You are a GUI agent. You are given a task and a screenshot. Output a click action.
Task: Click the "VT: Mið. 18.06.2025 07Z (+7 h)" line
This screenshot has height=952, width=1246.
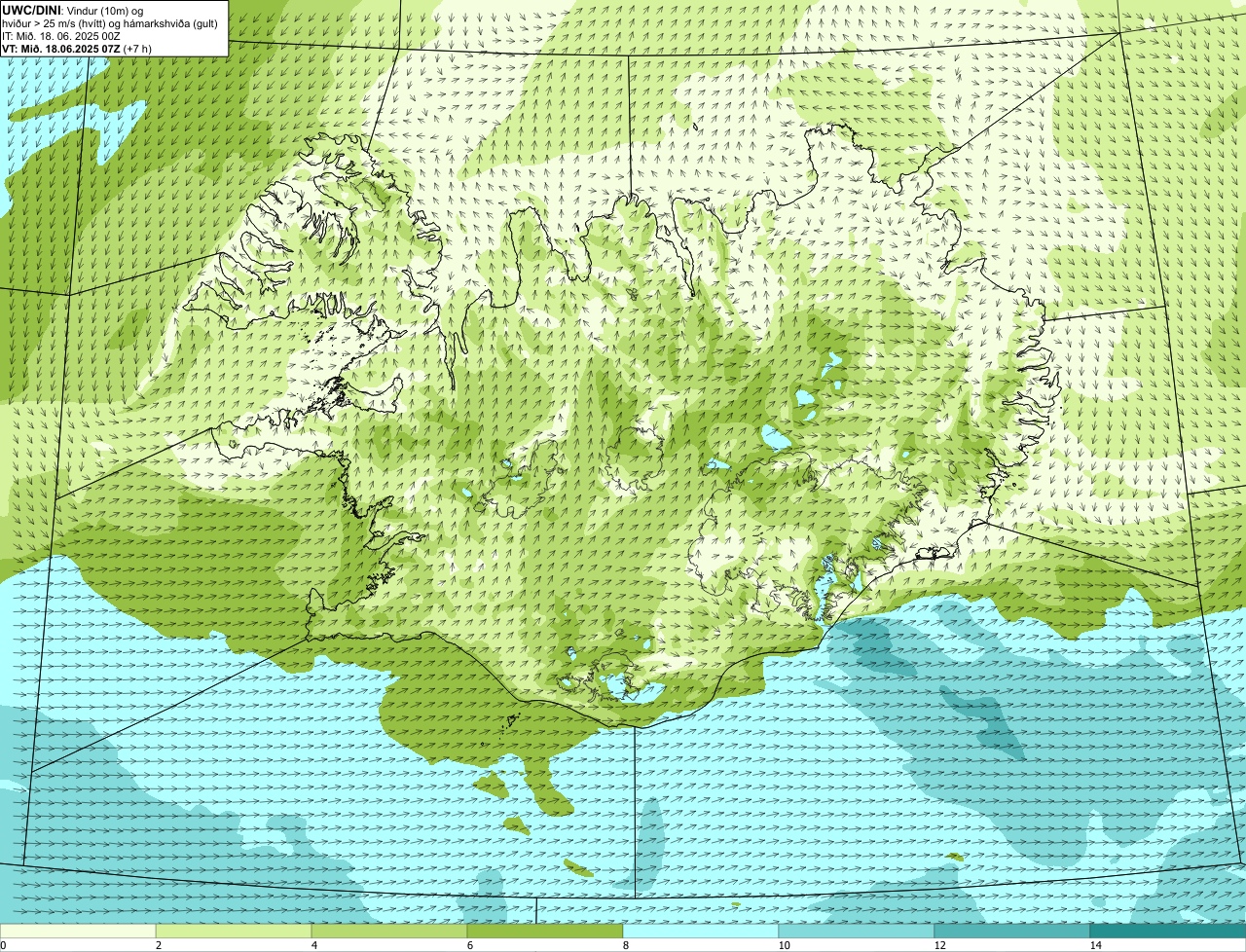pos(77,48)
